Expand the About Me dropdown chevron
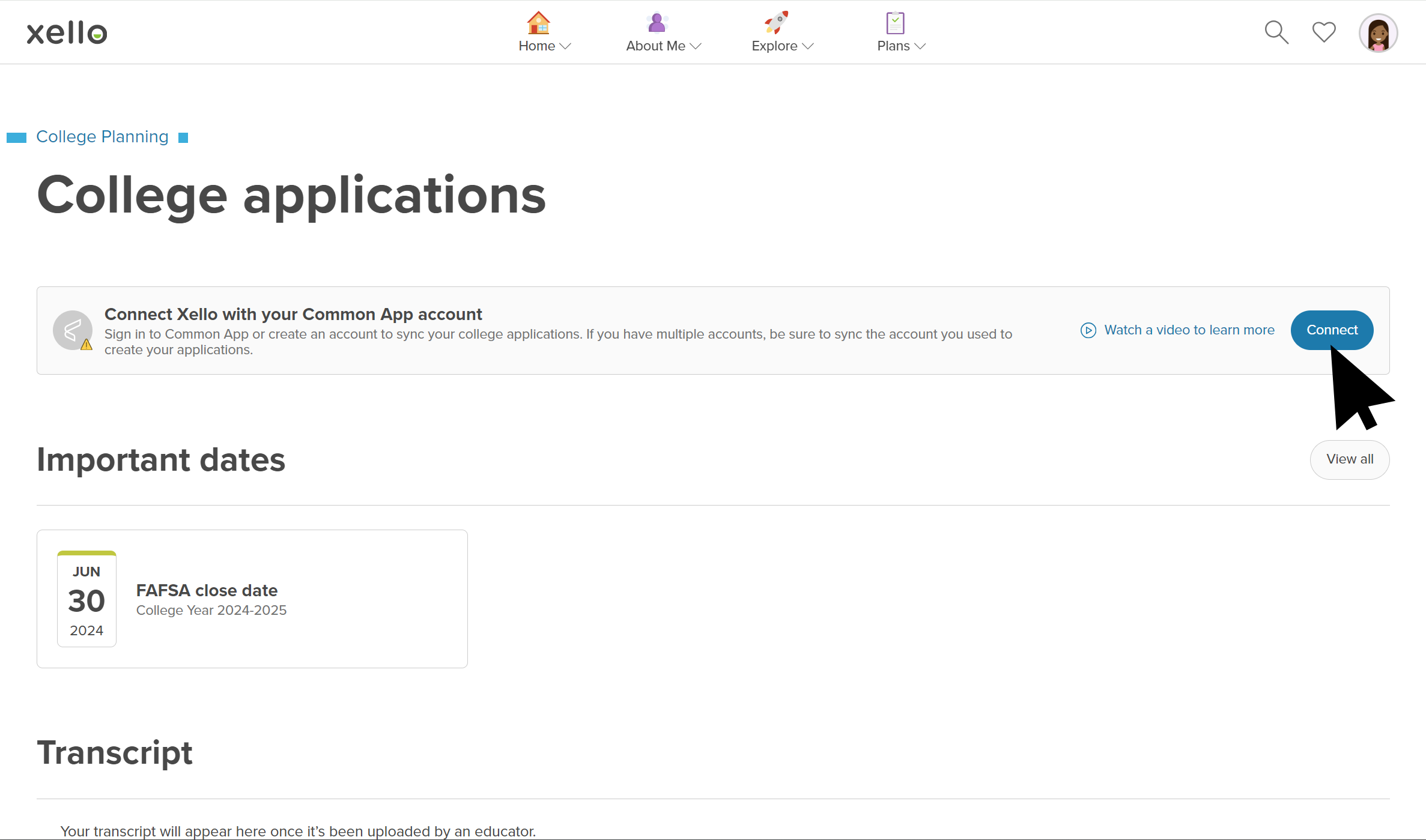The width and height of the screenshot is (1426, 840). pyautogui.click(x=696, y=46)
